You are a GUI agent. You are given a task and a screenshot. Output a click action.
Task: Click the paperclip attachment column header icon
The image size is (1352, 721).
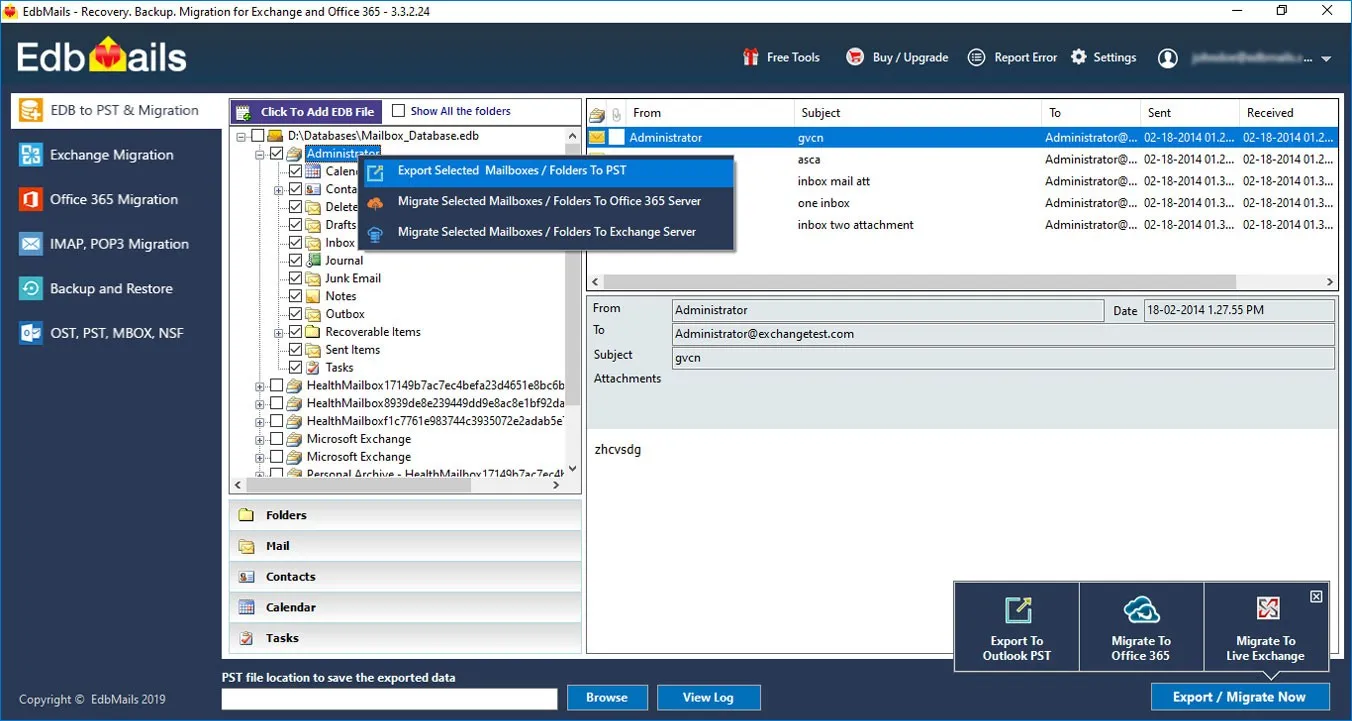coord(616,113)
